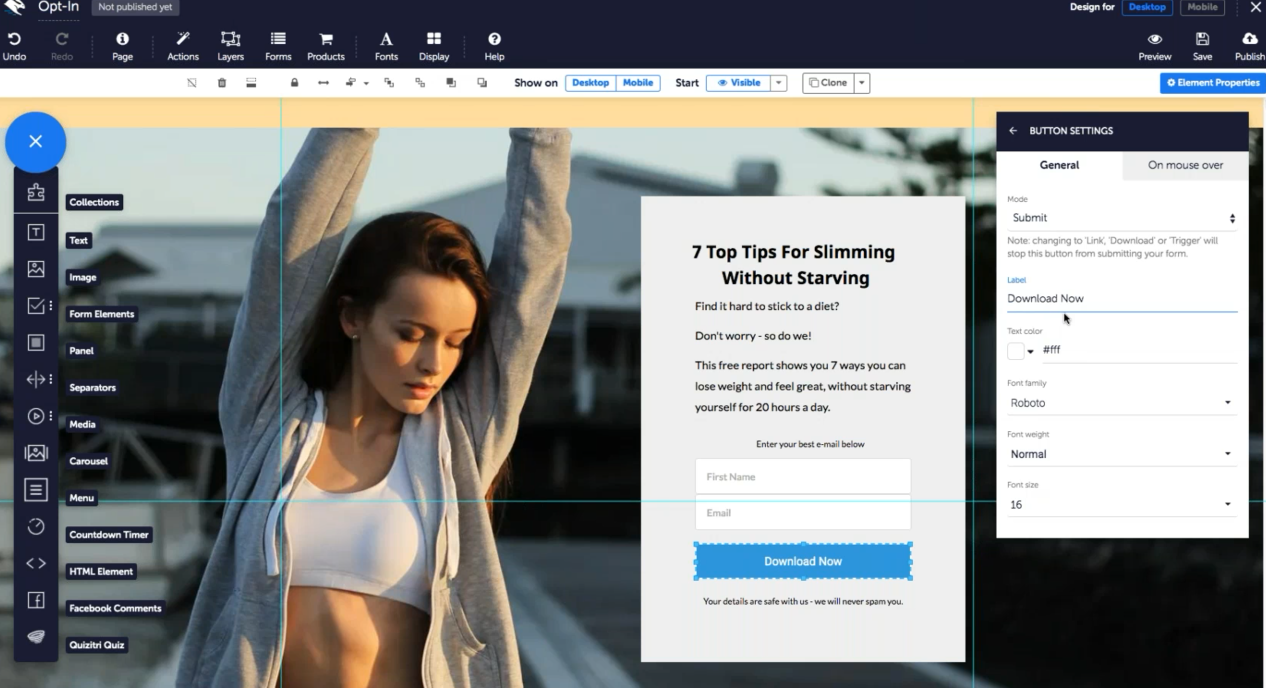Select the HTML Element code icon
Image resolution: width=1266 pixels, height=688 pixels.
(36, 563)
